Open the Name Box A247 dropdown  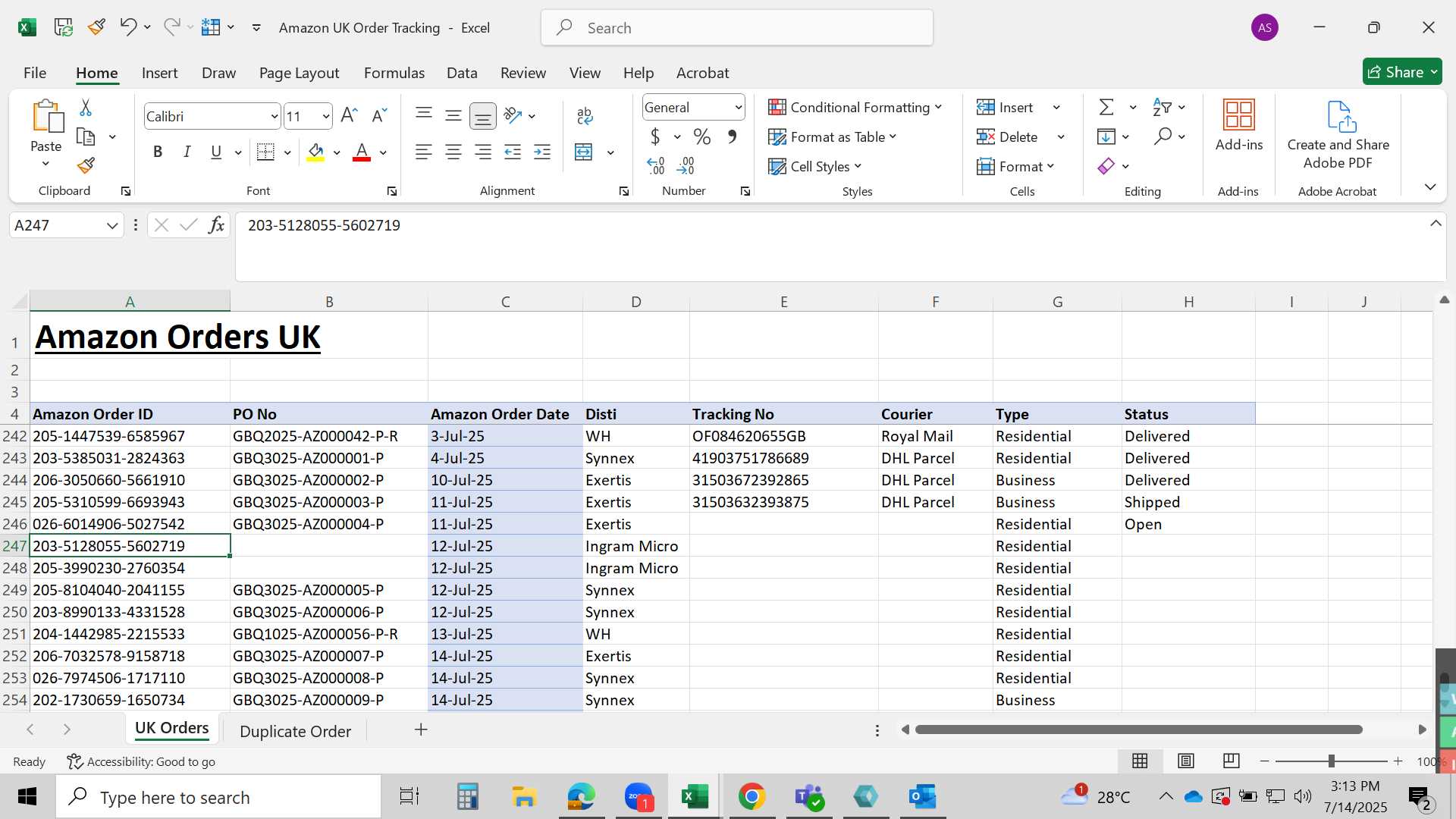pos(112,225)
